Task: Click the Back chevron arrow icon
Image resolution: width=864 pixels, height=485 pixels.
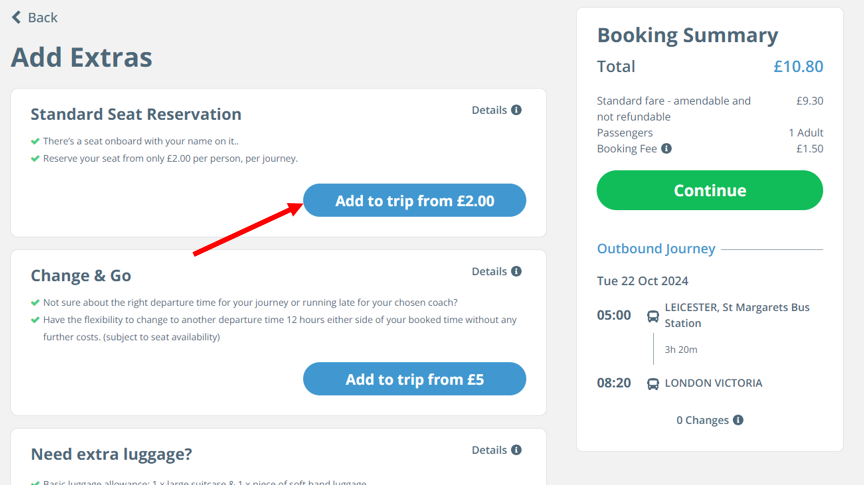Action: [16, 17]
